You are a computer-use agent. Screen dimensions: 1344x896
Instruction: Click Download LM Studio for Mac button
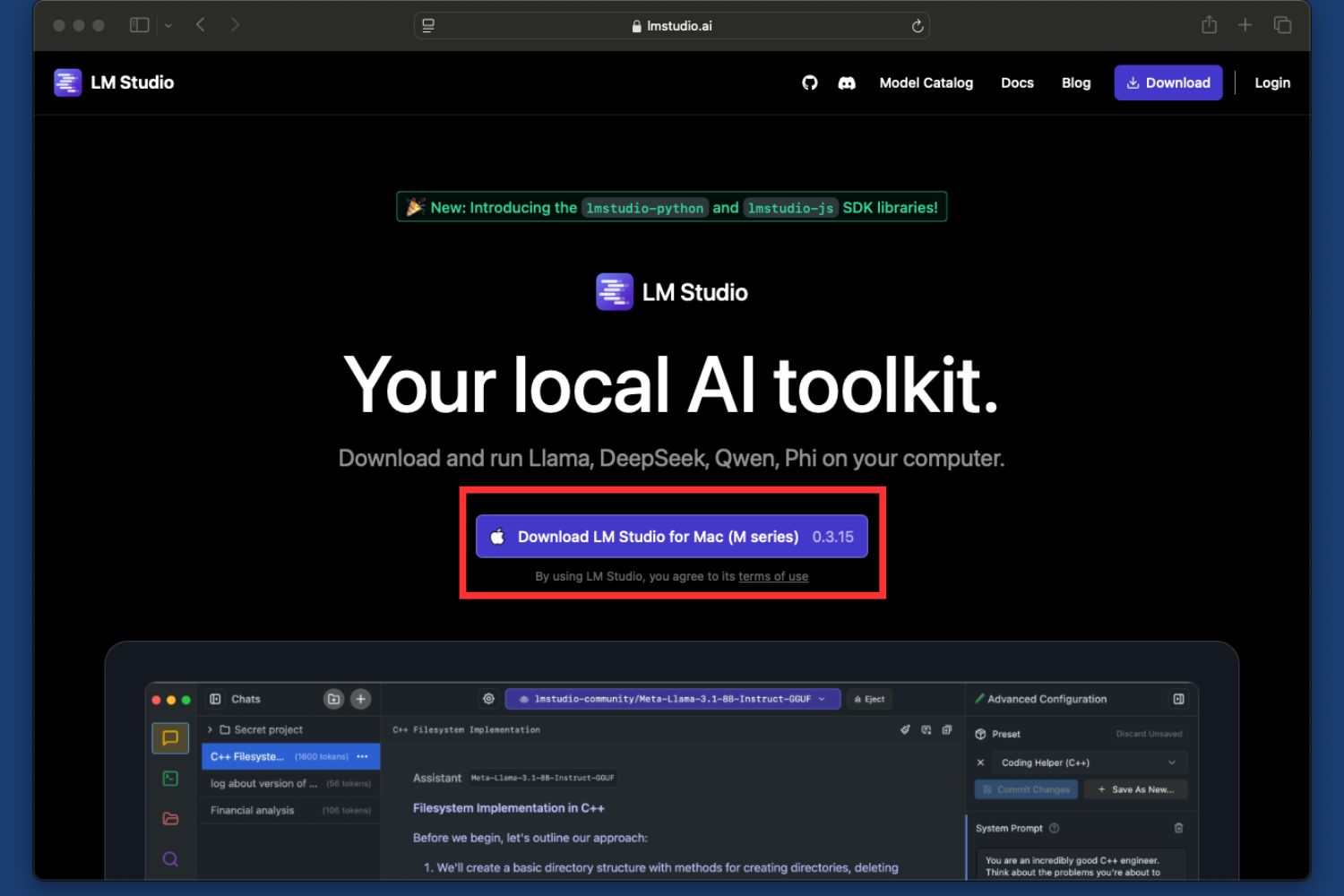click(672, 536)
